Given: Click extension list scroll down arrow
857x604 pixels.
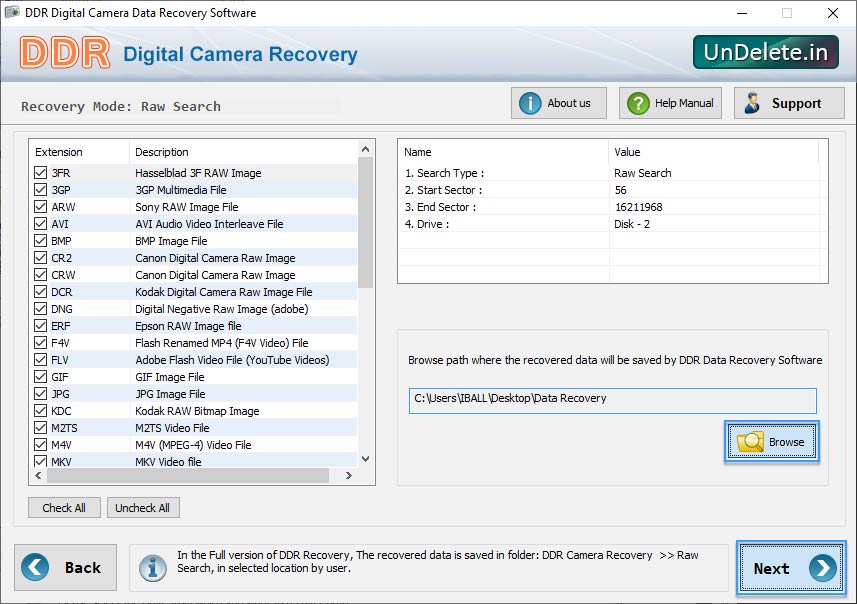Looking at the screenshot, I should [366, 459].
